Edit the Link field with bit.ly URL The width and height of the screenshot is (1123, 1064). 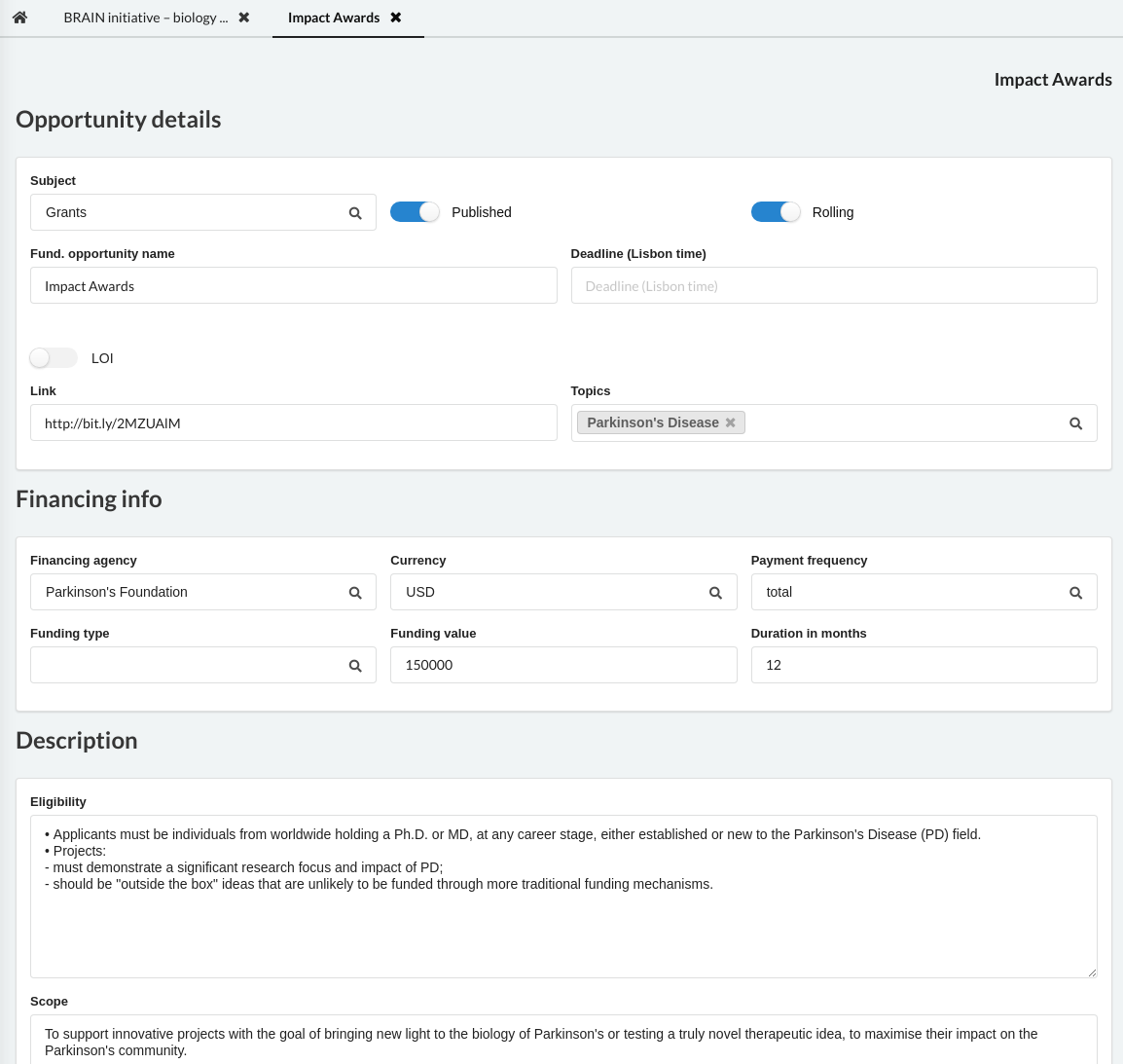click(x=294, y=422)
